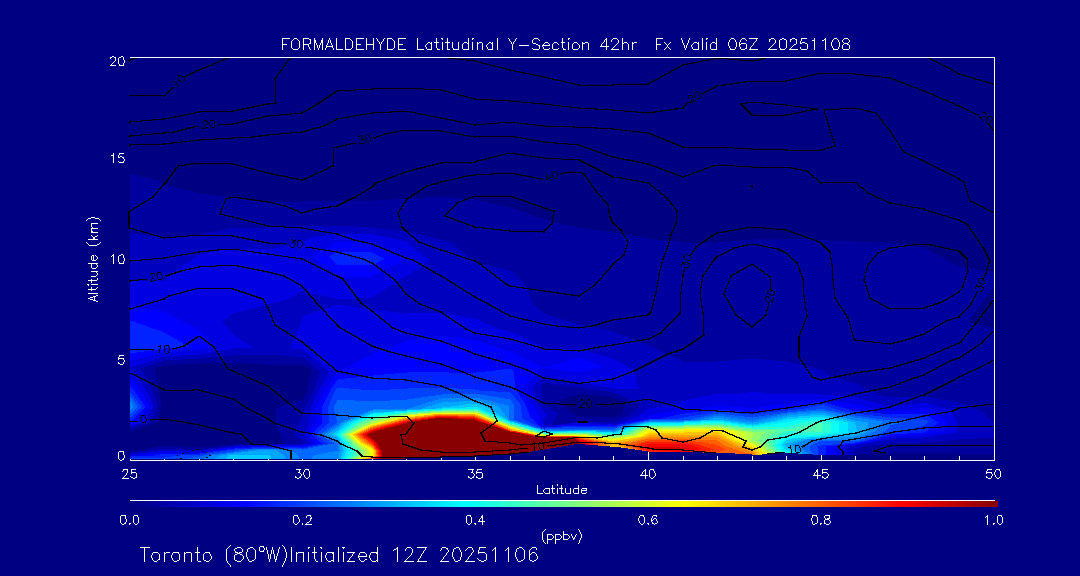This screenshot has height=576, width=1080.
Task: Click the colorbar label 0.8
Action: pos(821,520)
